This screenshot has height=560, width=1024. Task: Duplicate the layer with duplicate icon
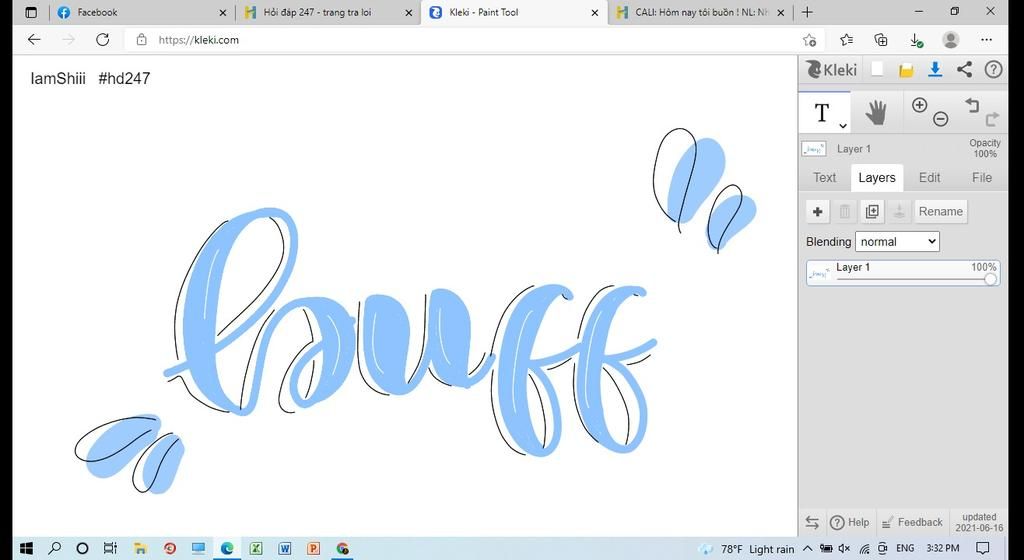click(x=872, y=211)
